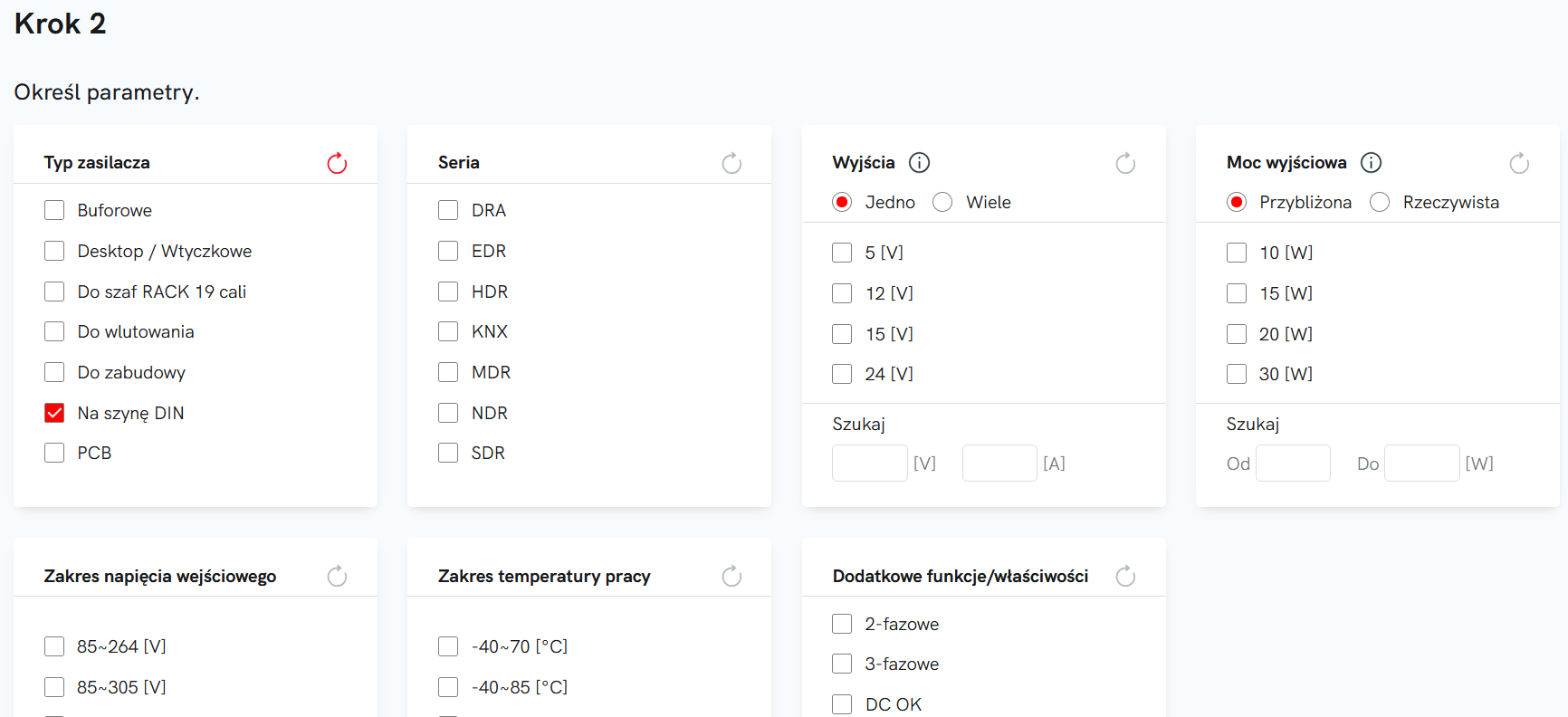Click the voltage [V] search field
1568x717 pixels.
869,463
